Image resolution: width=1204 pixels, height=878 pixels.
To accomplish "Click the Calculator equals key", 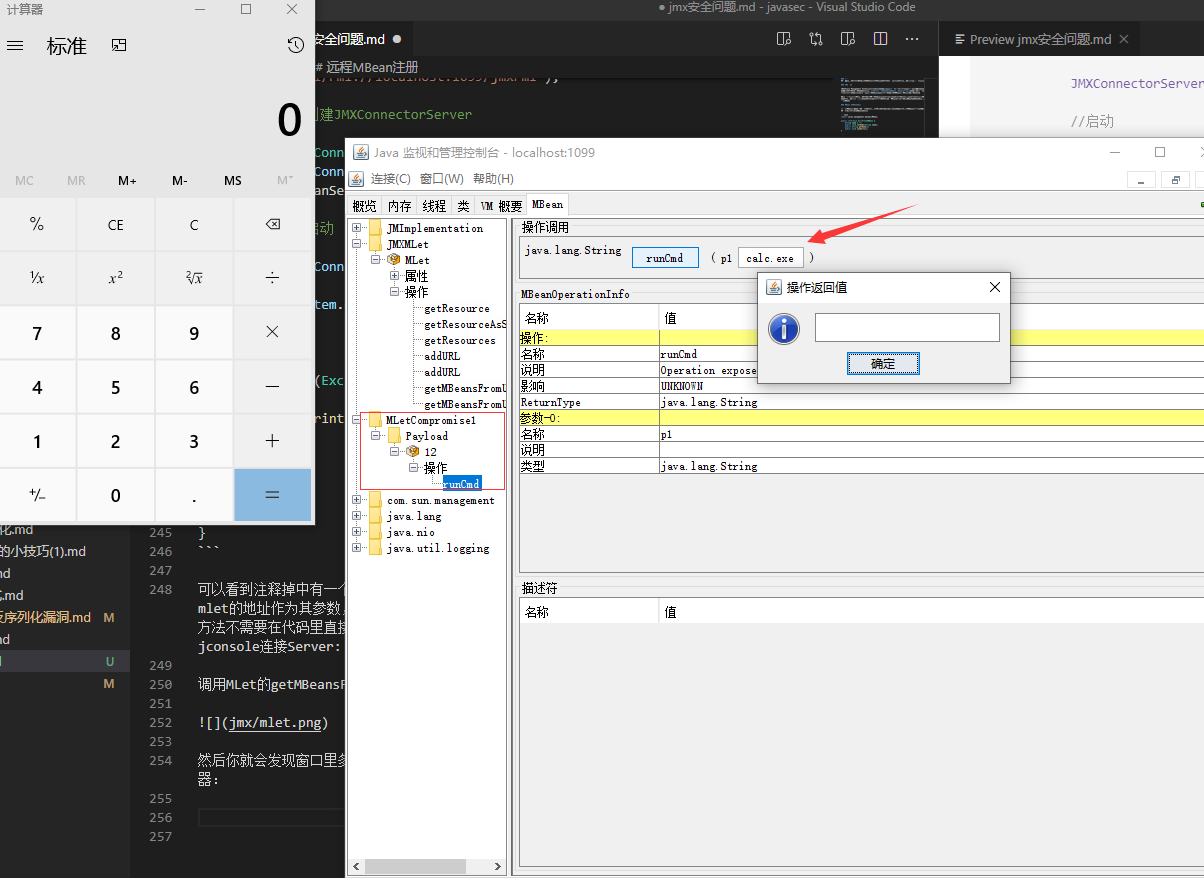I will [272, 494].
